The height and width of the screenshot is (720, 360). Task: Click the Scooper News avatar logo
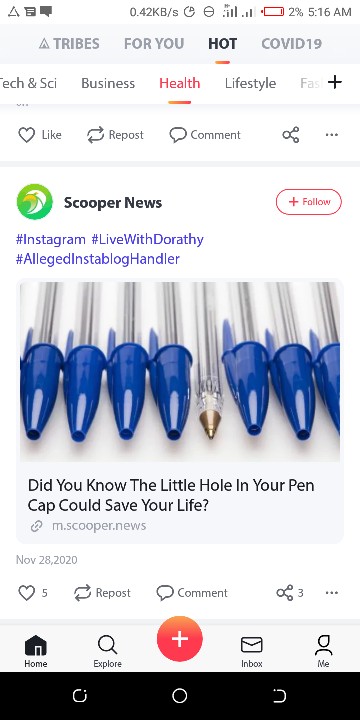click(34, 202)
